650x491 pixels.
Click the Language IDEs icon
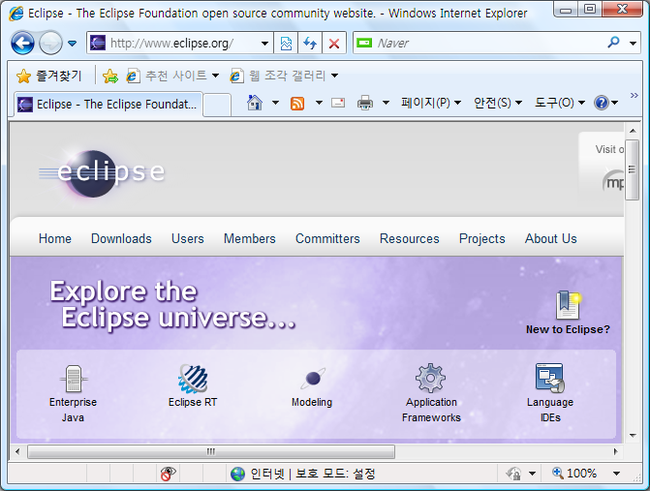coord(550,377)
